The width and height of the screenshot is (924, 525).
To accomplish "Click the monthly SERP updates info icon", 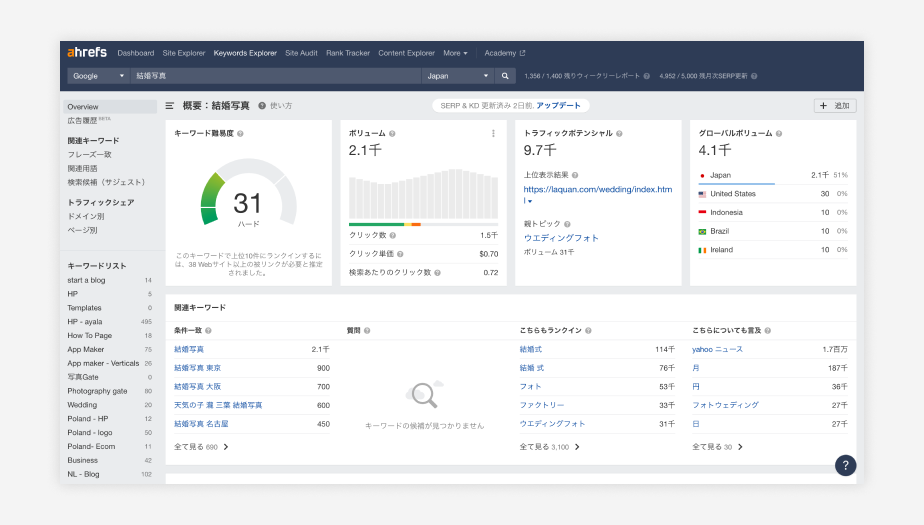I will click(754, 76).
